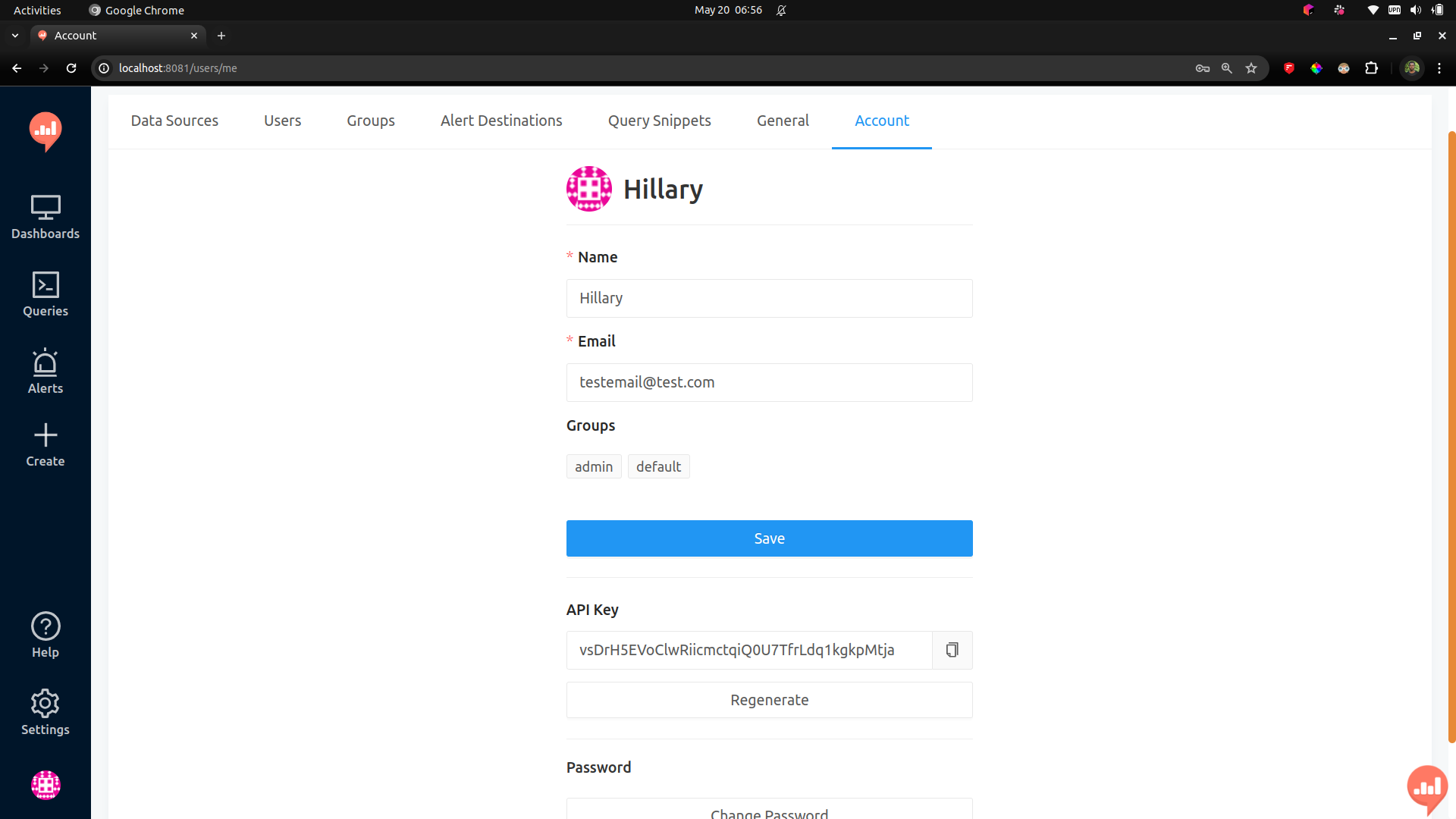This screenshot has width=1456, height=819.
Task: Open Dashboards from the sidebar
Action: click(x=45, y=218)
